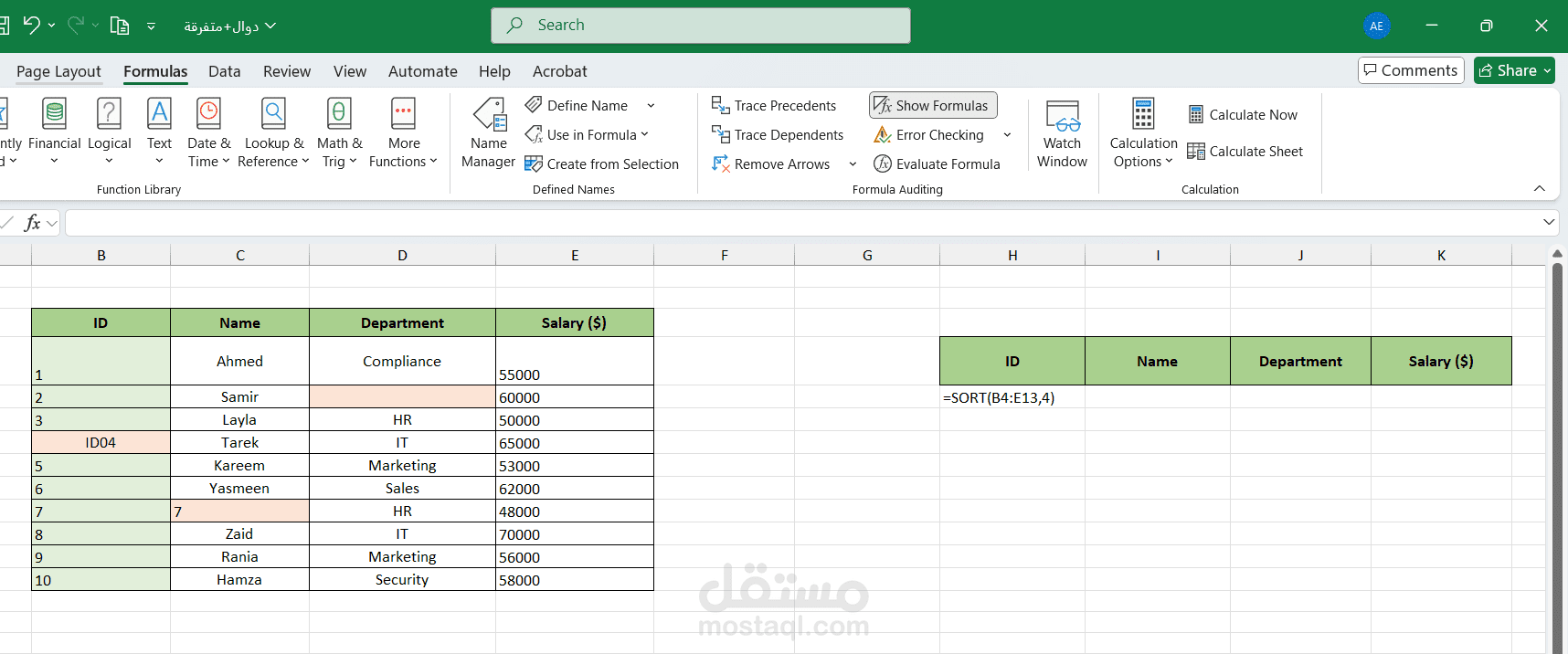The height and width of the screenshot is (654, 1568).
Task: Click Use in Formula
Action: [586, 135]
